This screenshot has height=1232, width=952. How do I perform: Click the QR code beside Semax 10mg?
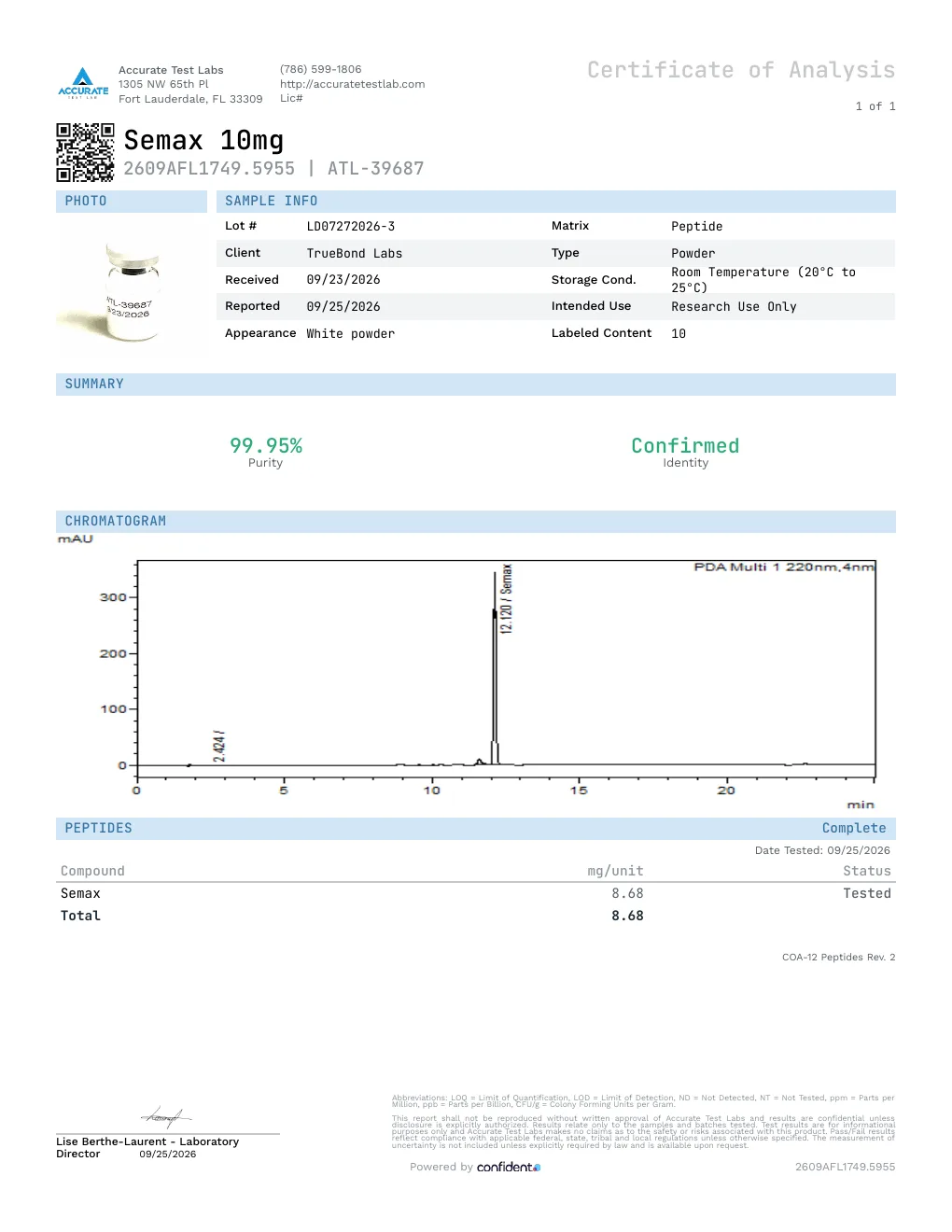tap(85, 152)
